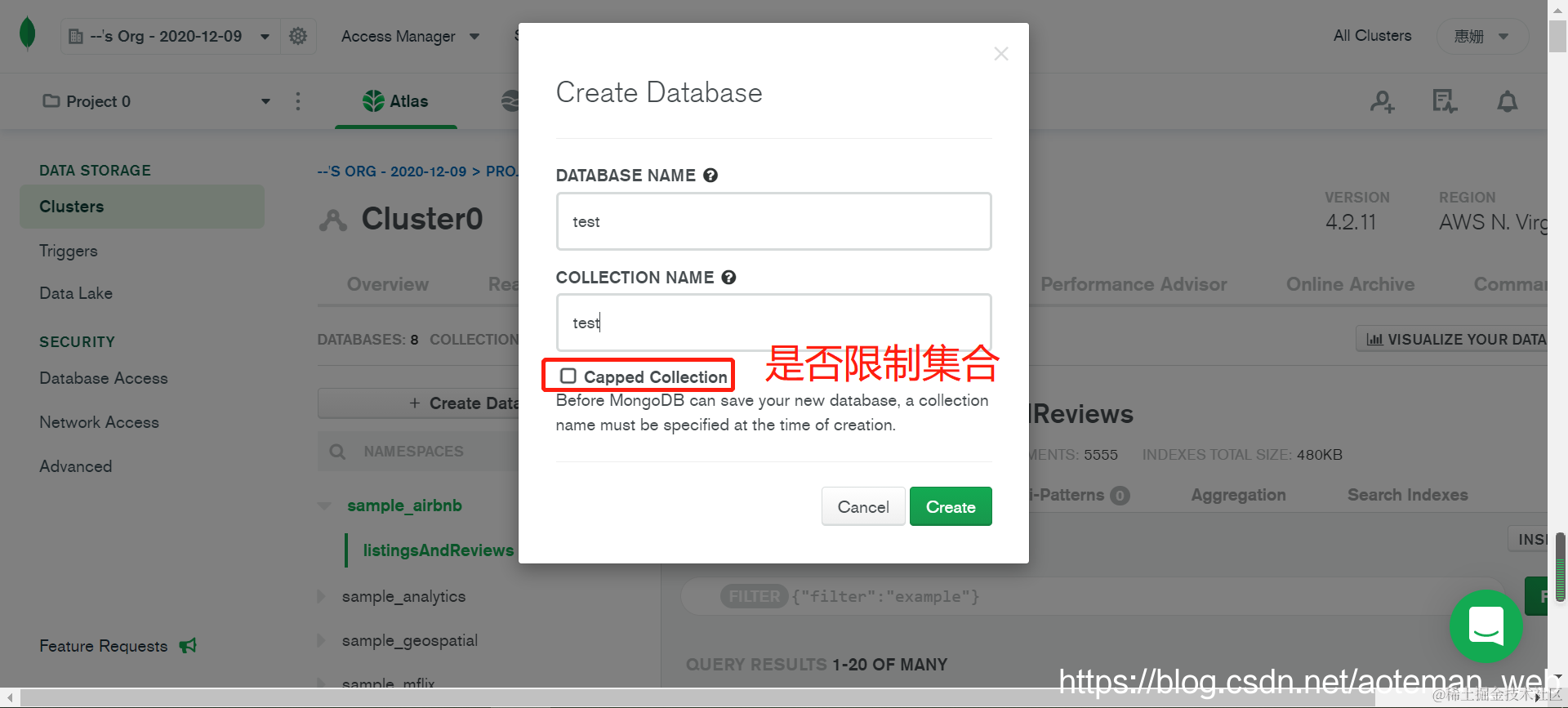The height and width of the screenshot is (708, 1568).
Task: Click the Cancel button
Action: click(x=863, y=506)
